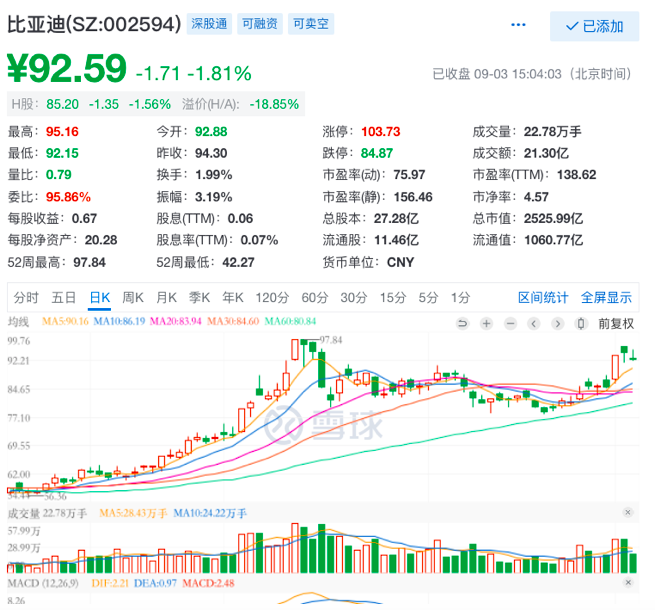Click the 均线 indicator label
This screenshot has height=610, width=655.
18,322
